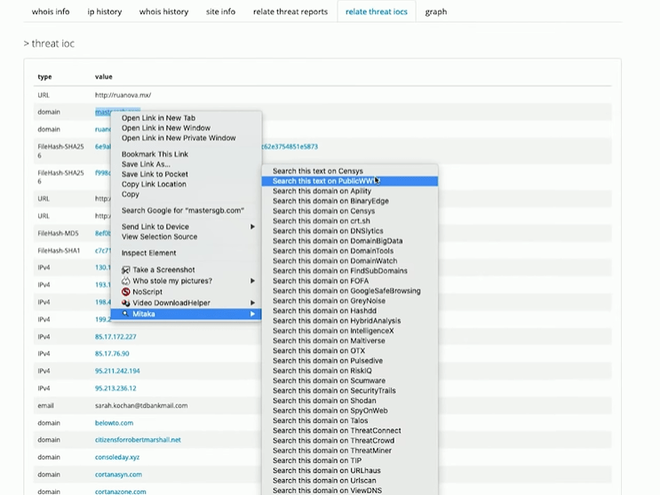Select Bookmark This Link

(155, 154)
